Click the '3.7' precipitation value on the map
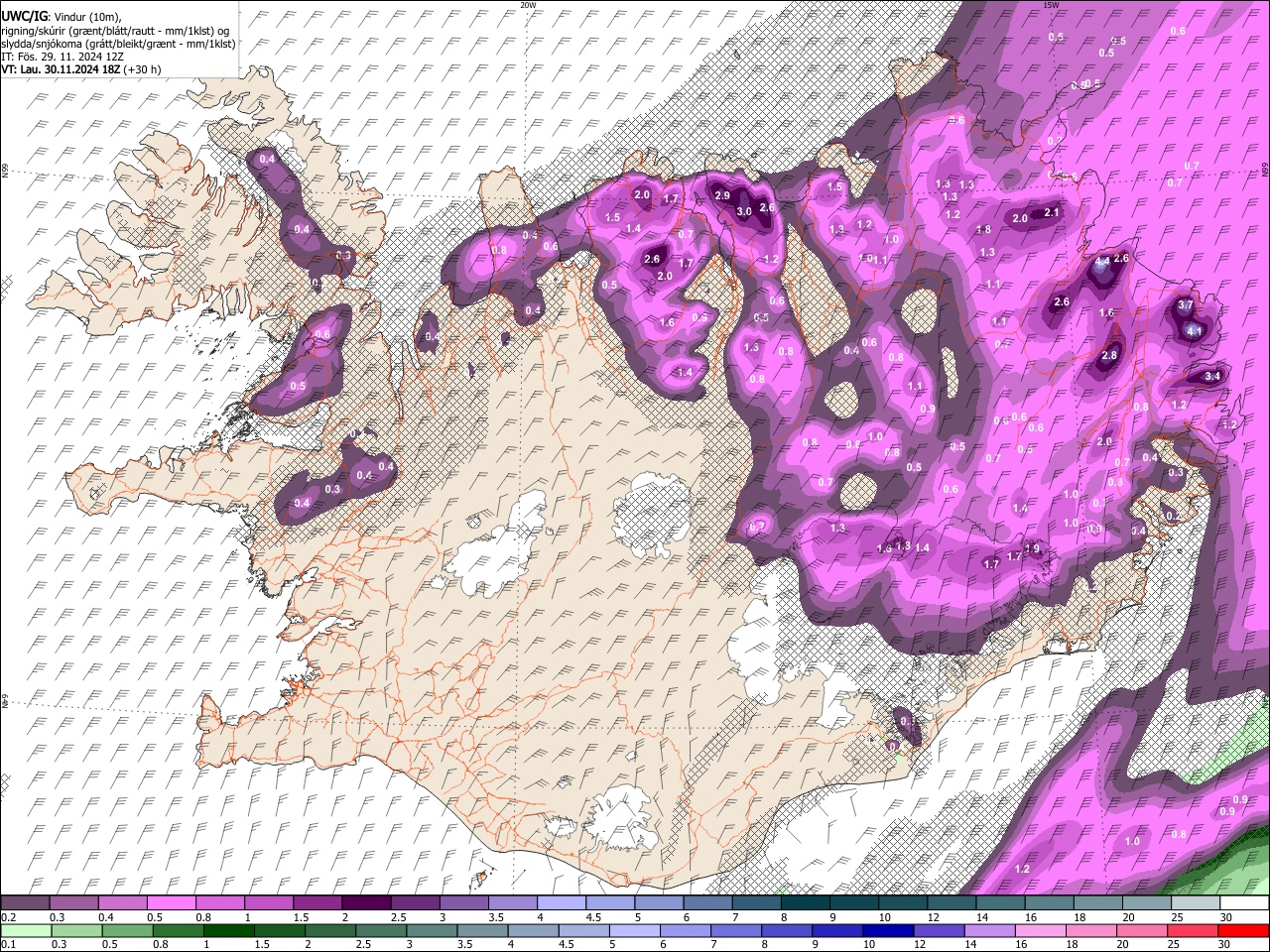The width and height of the screenshot is (1270, 952). pos(1185,305)
